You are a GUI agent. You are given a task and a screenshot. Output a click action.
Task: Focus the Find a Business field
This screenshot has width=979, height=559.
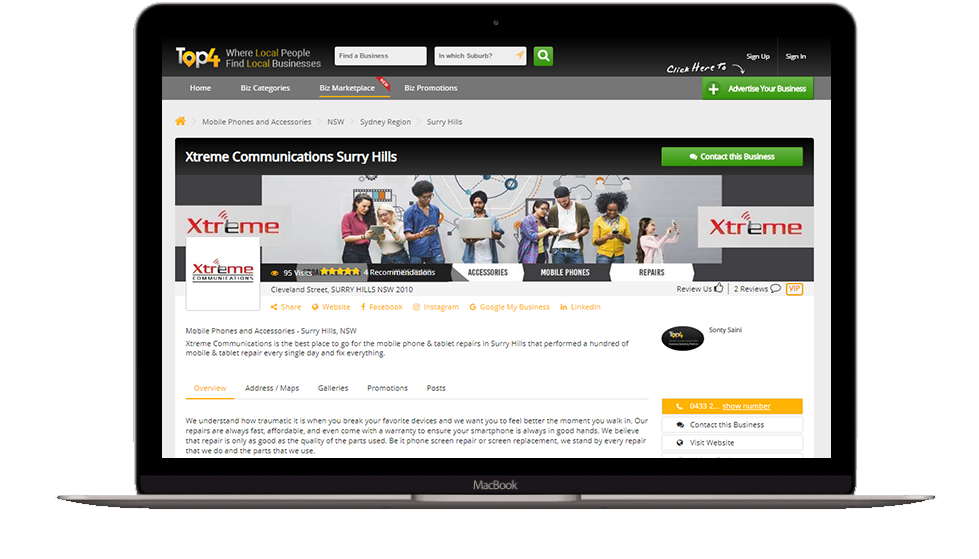point(380,56)
